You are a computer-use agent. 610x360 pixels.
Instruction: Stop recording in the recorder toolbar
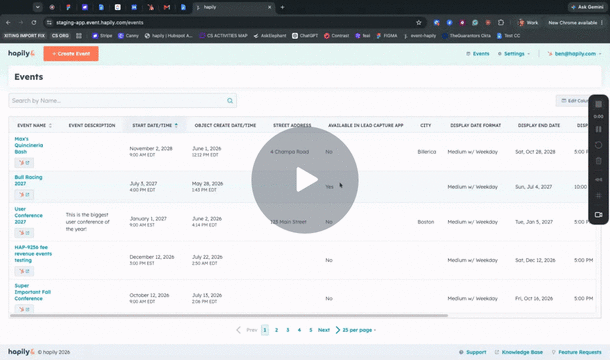(x=598, y=104)
